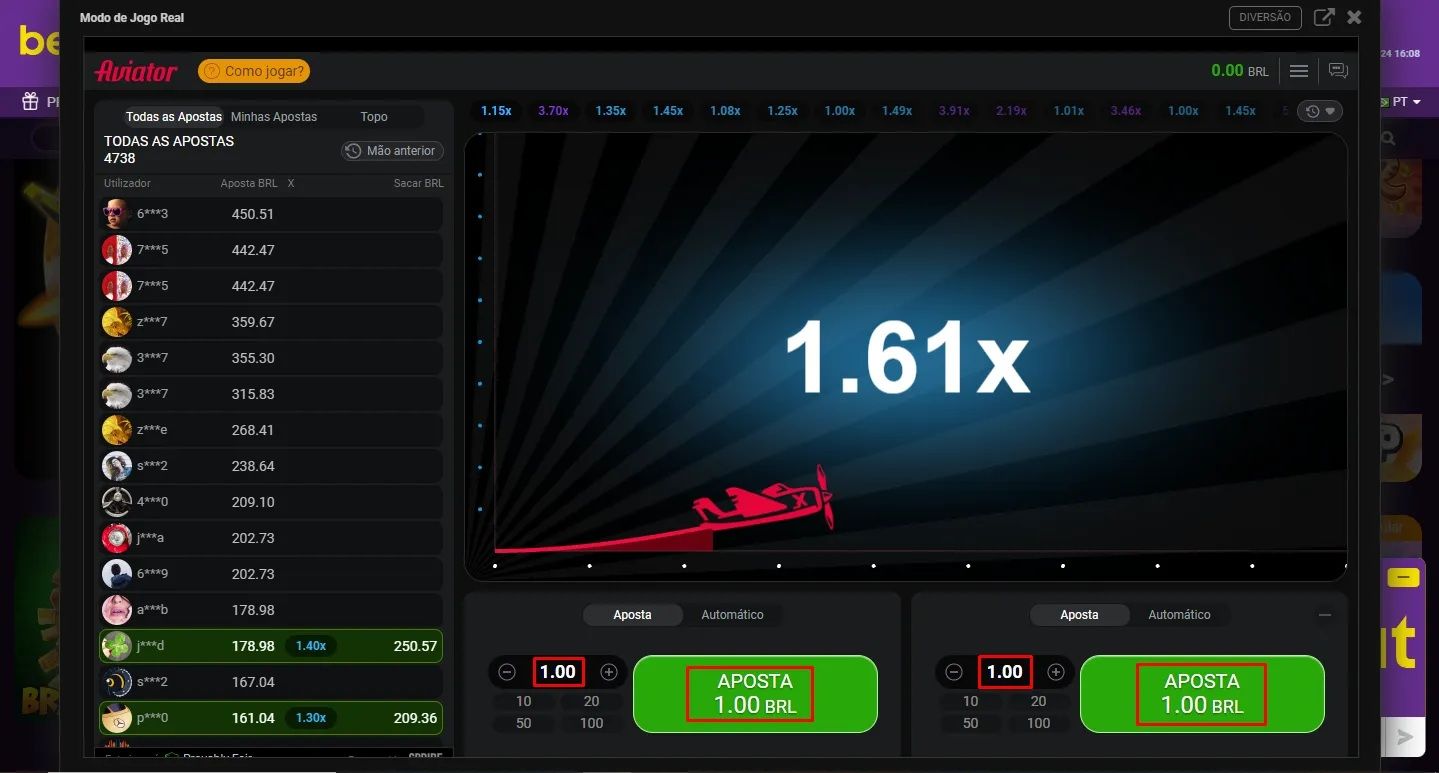Edit the left bet amount field
1439x773 pixels.
pos(558,672)
